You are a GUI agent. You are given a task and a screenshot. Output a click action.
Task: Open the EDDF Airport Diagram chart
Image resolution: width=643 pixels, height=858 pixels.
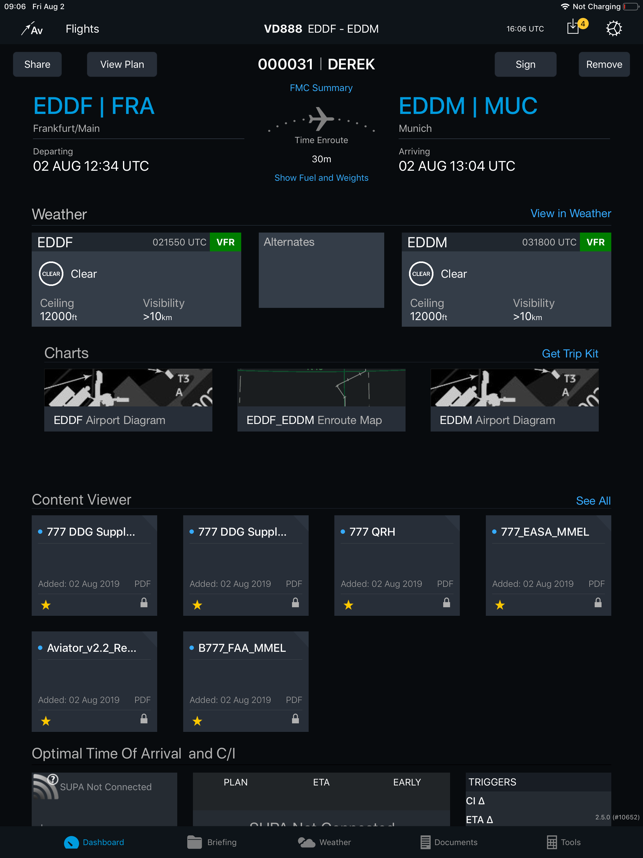[127, 398]
